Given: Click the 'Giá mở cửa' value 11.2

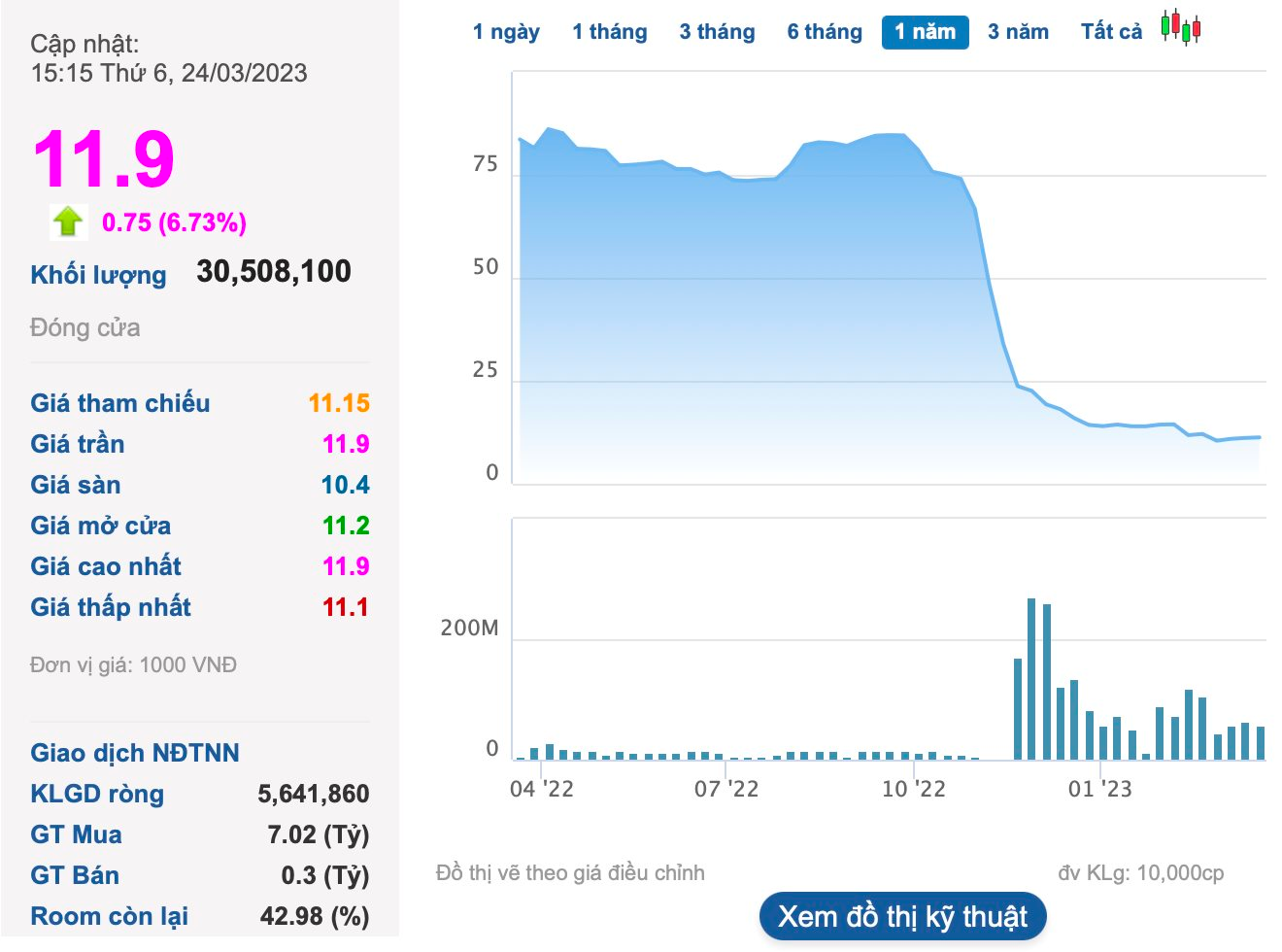Looking at the screenshot, I should pos(346,526).
